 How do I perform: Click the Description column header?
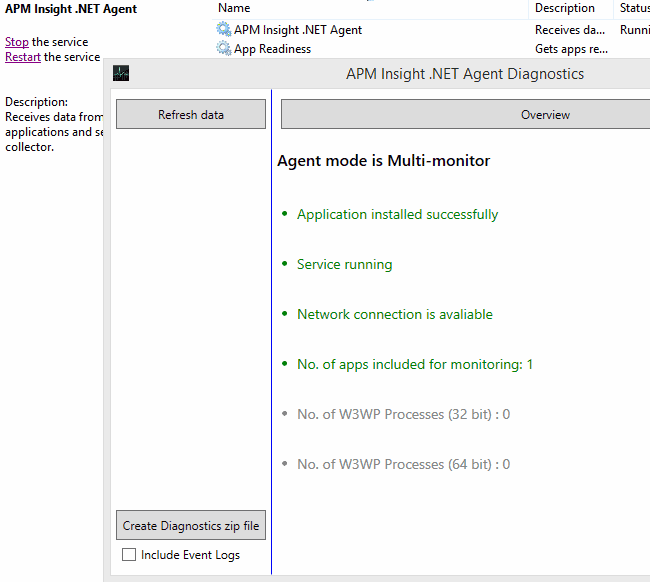(x=565, y=8)
